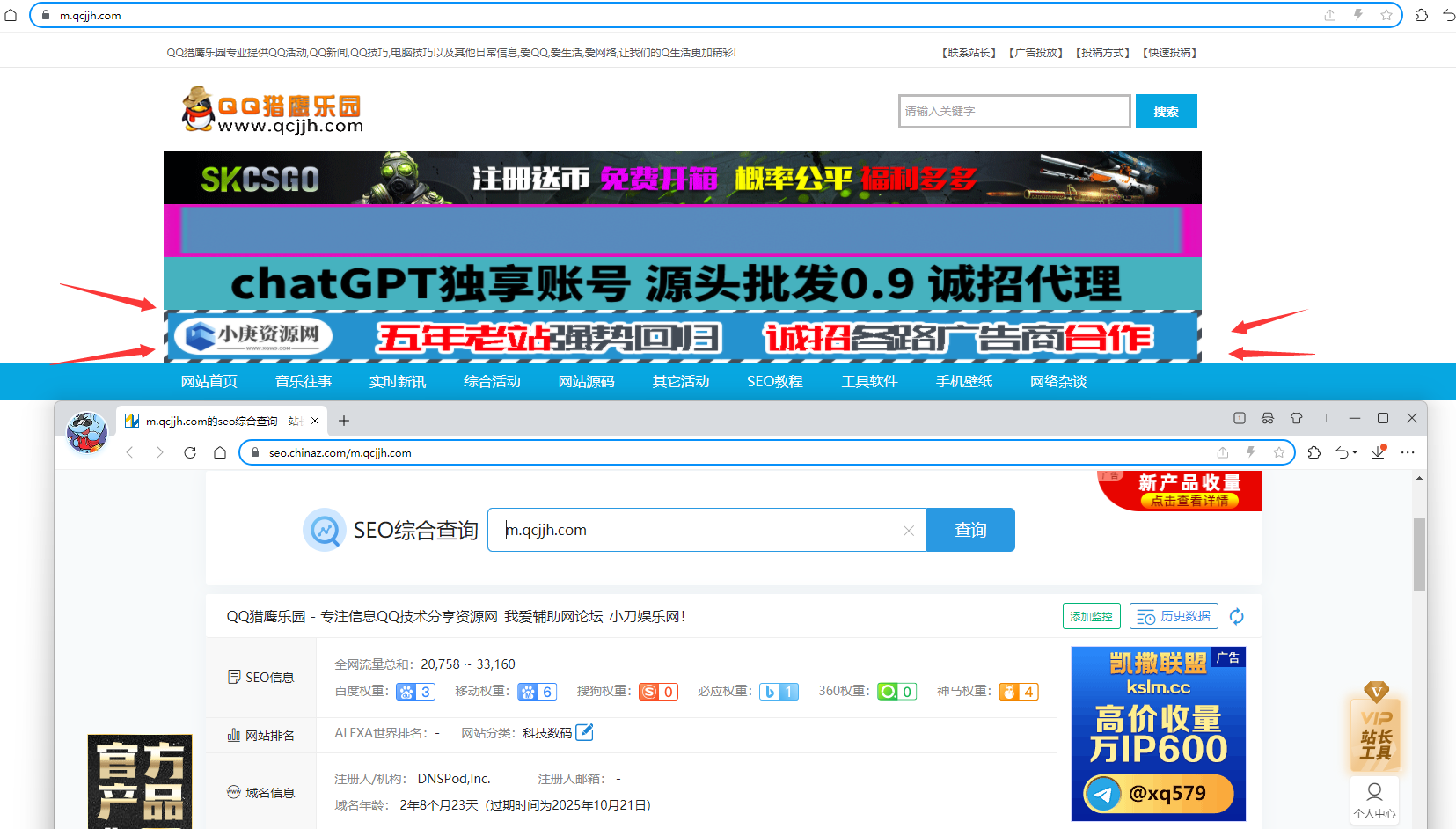
Task: Click the downloads arrow icon
Action: click(1378, 452)
